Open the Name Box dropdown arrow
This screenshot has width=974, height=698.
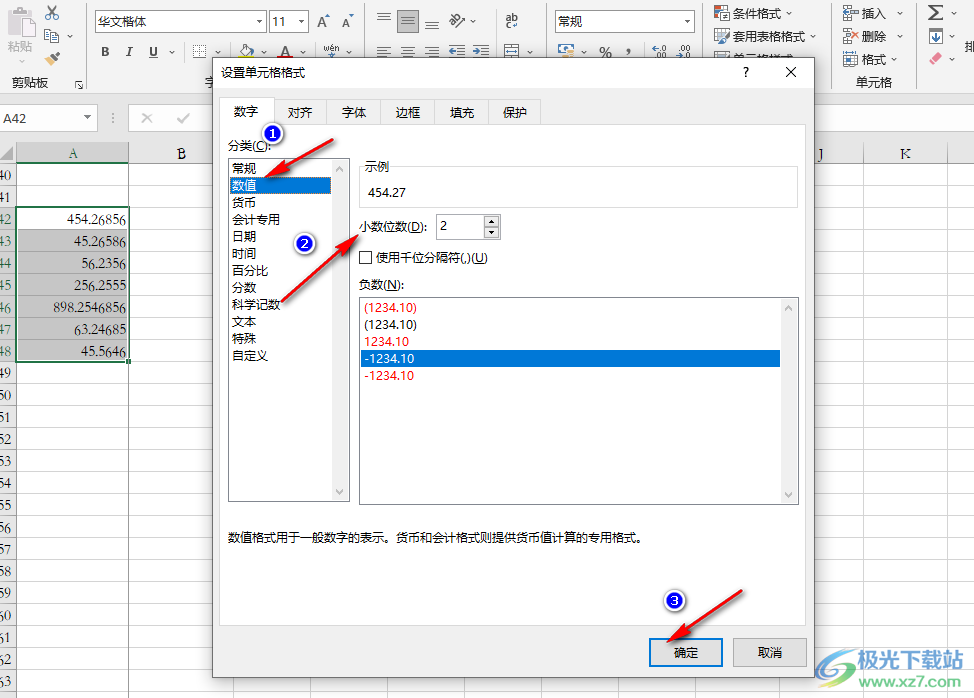(88, 117)
